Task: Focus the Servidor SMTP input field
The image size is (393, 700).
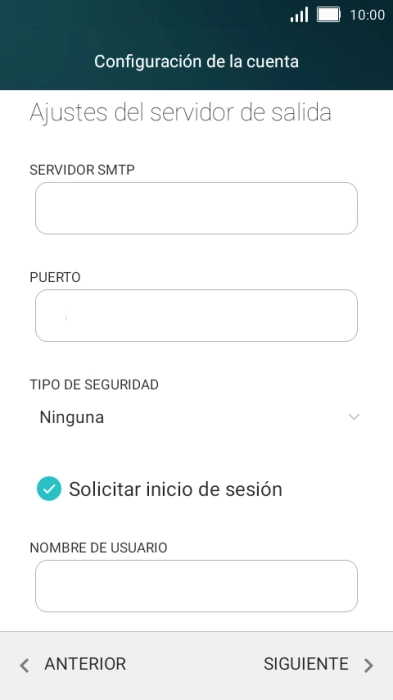Action: click(196, 208)
